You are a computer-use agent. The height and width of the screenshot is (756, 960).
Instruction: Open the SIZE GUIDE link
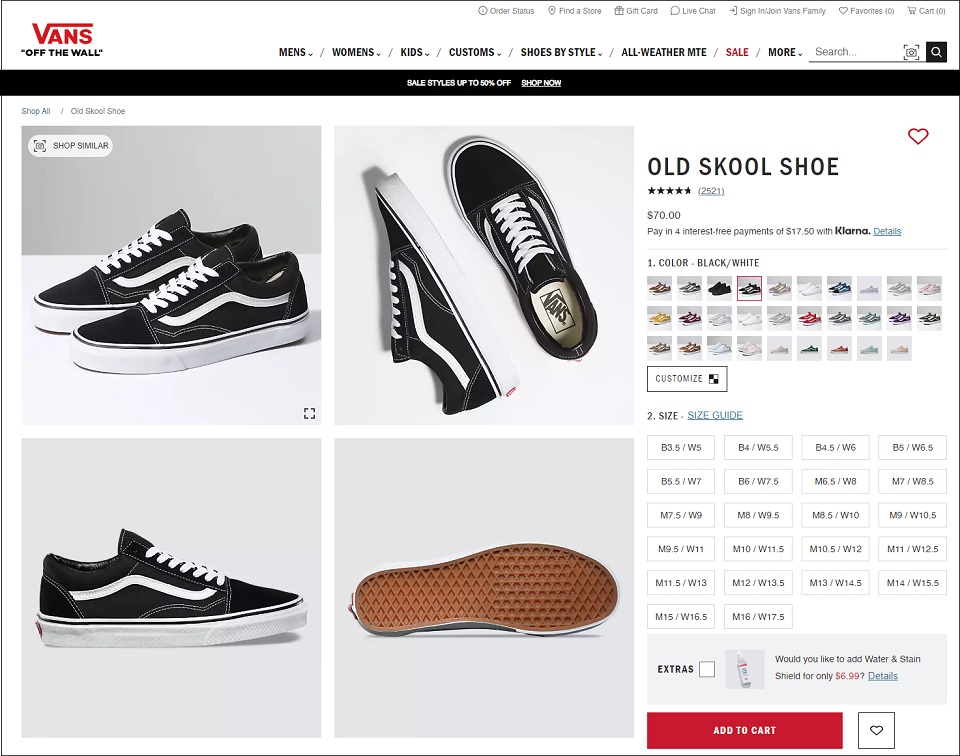(x=714, y=416)
